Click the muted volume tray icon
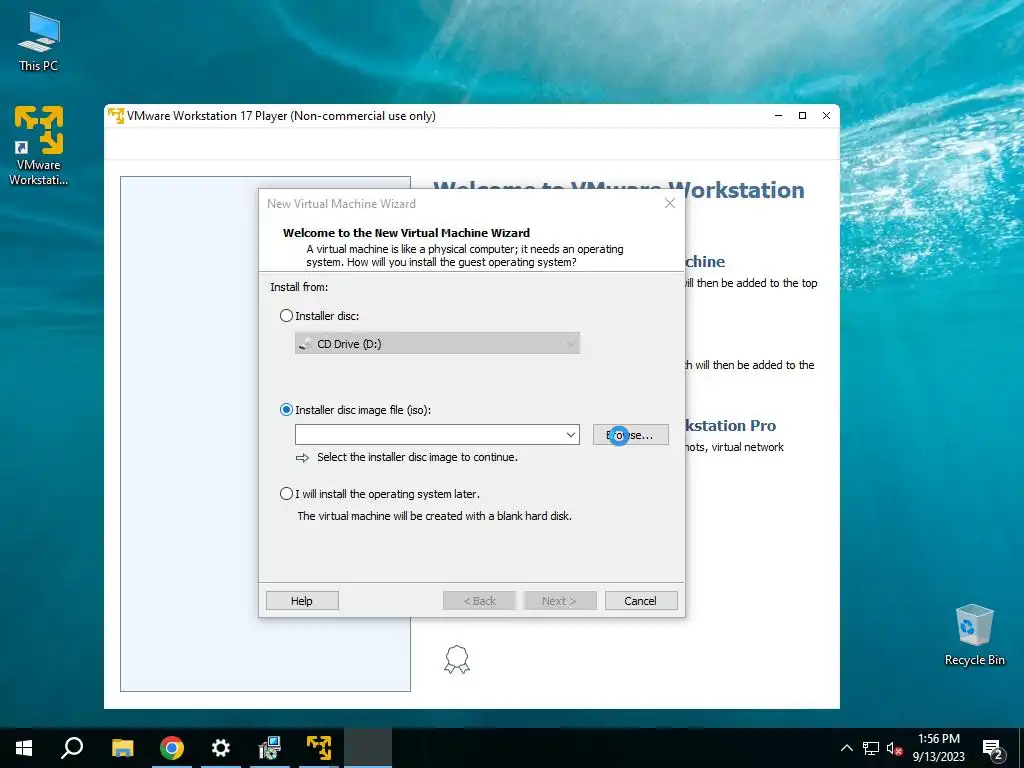1024x768 pixels. point(895,748)
